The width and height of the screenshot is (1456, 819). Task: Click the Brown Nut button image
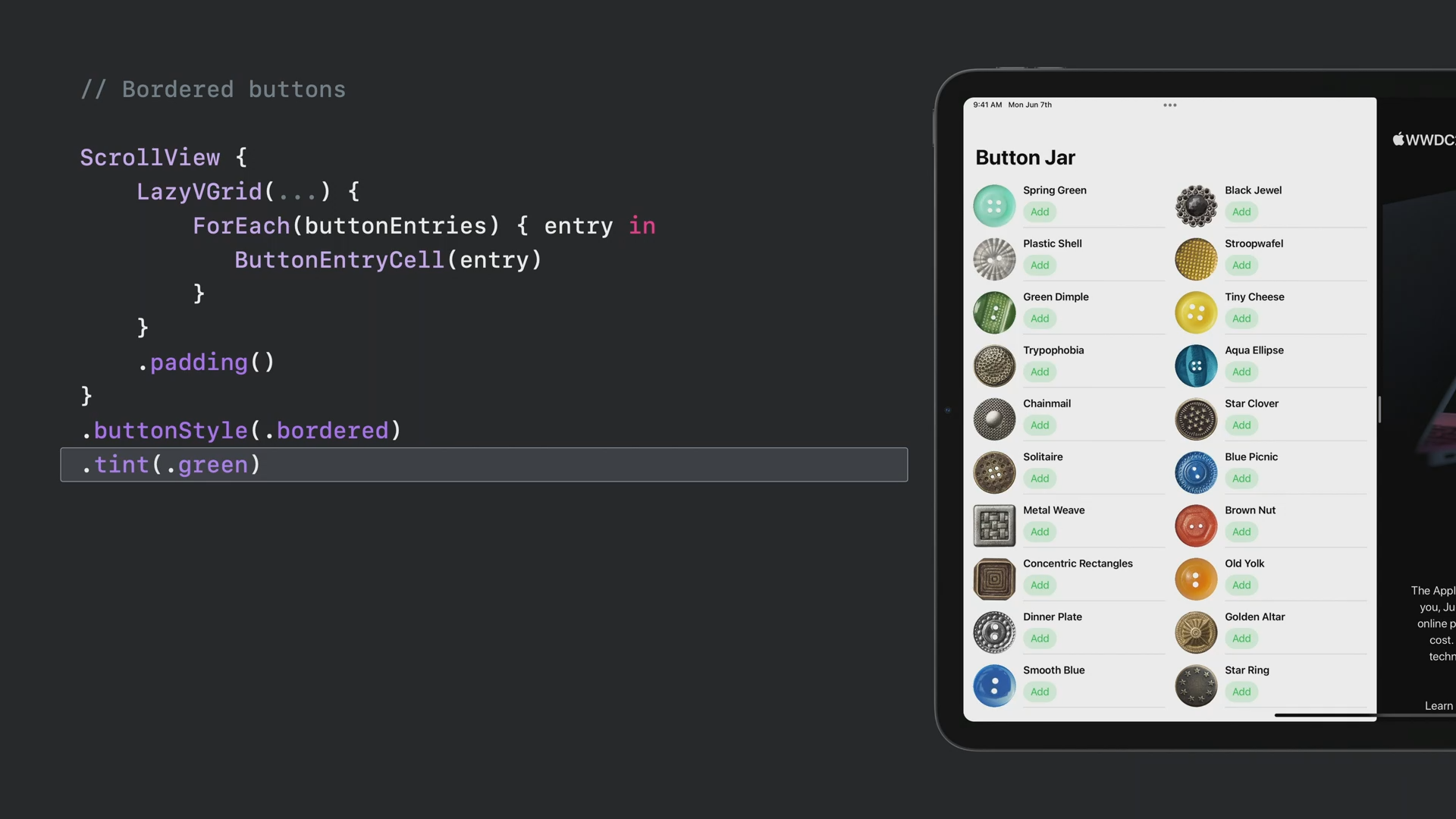pos(1196,526)
